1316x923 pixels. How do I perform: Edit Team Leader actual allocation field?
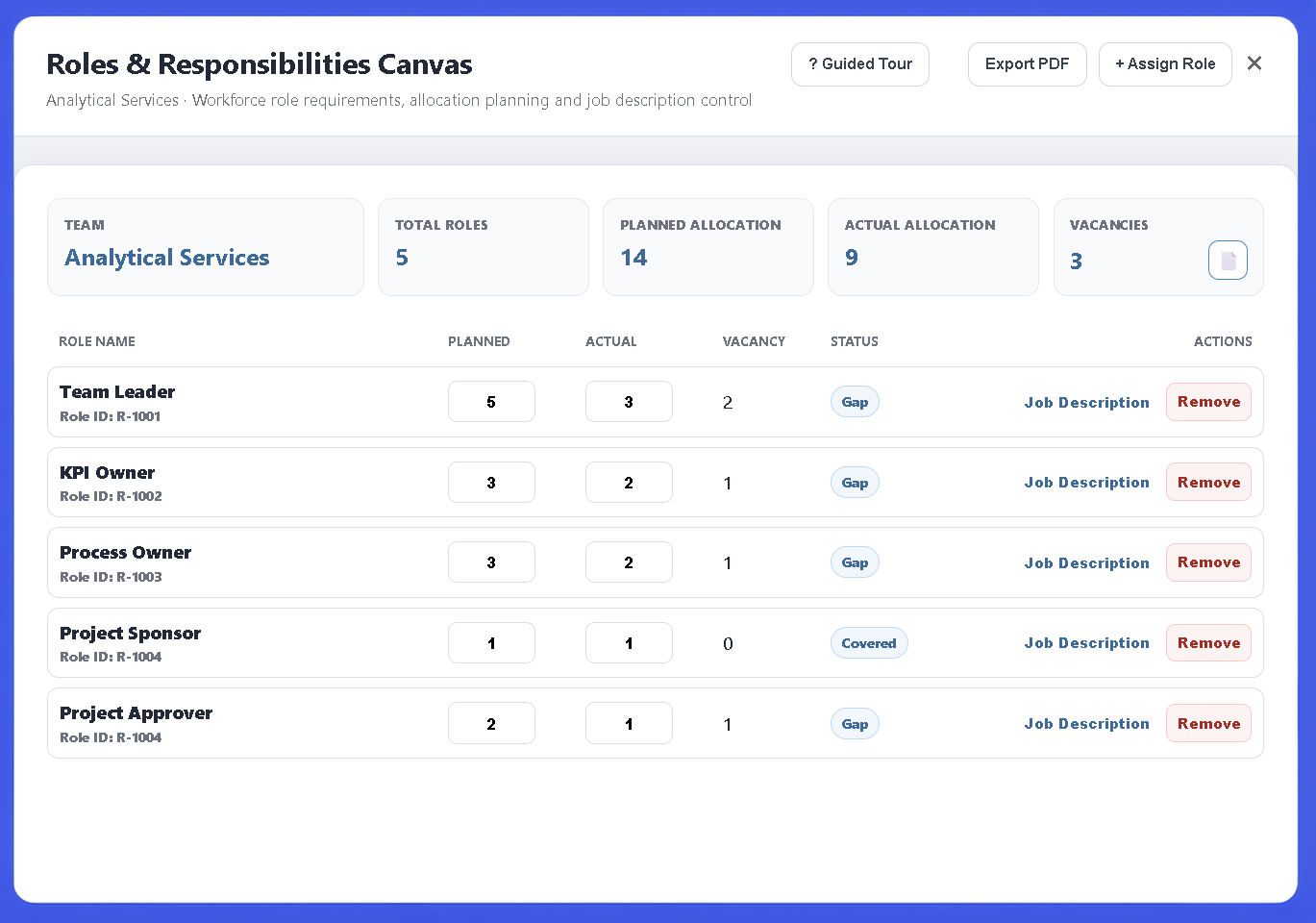(x=629, y=402)
